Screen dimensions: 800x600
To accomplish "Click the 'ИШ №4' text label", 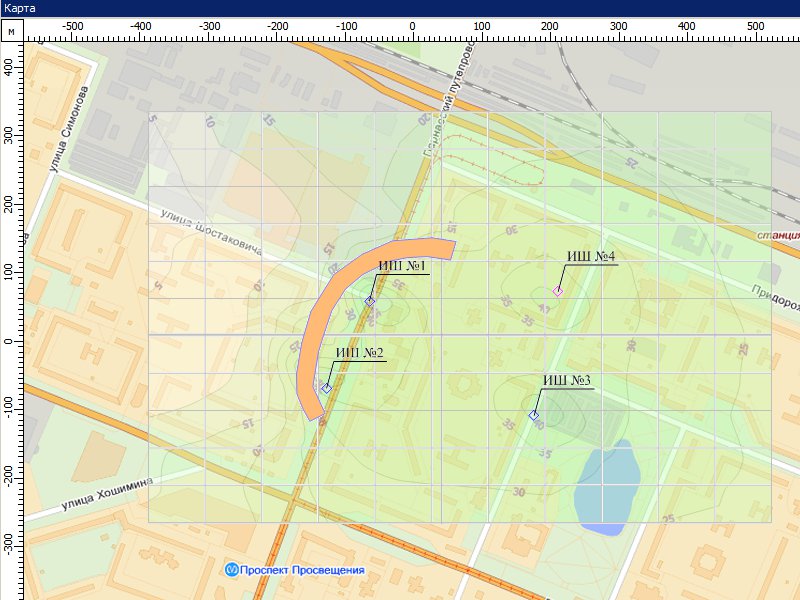I will point(590,257).
